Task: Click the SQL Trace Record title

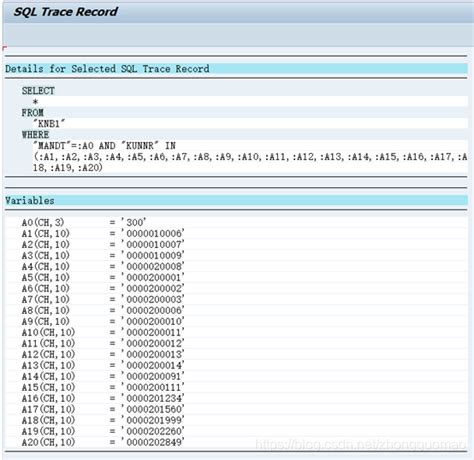Action: (65, 12)
